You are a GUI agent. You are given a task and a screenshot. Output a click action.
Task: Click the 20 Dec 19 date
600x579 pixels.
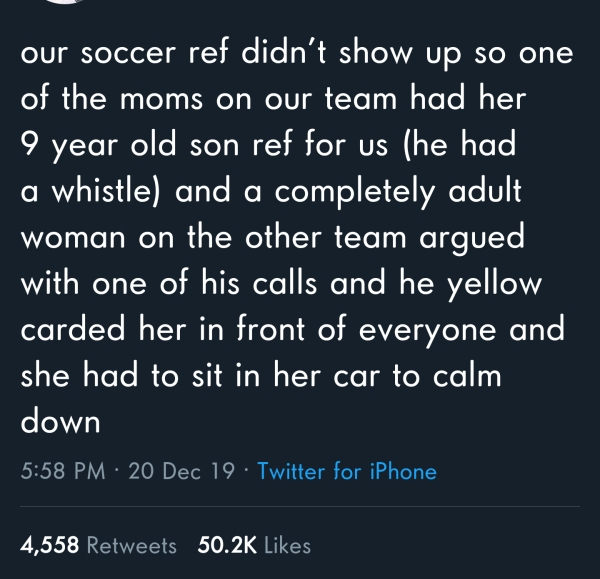pos(181,471)
